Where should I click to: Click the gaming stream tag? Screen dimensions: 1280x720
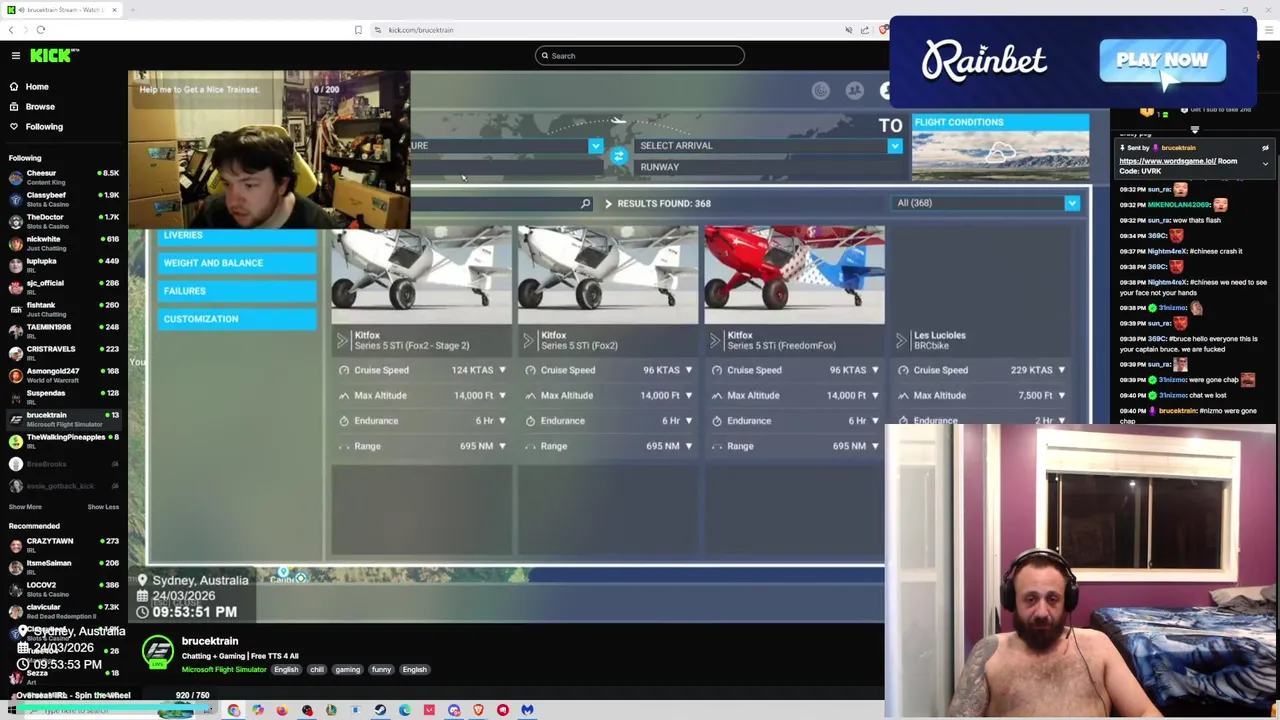[347, 670]
